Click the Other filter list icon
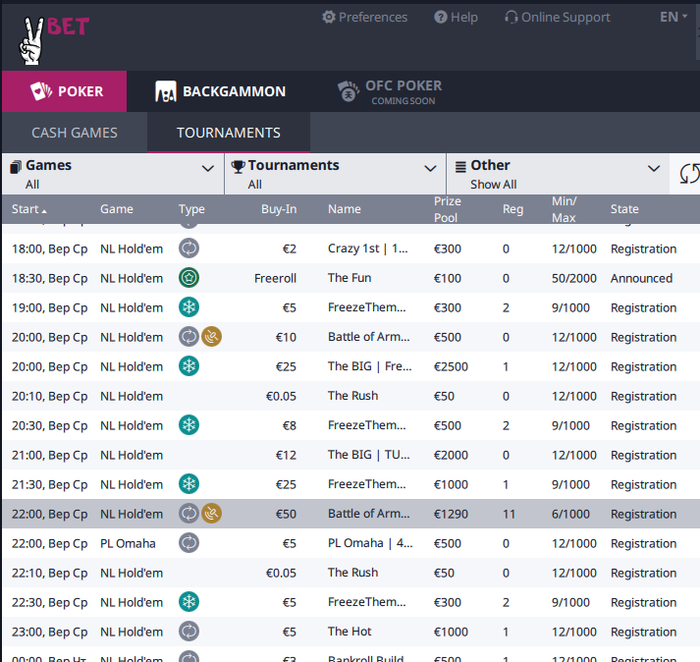Viewport: 700px width, 662px height. click(460, 167)
